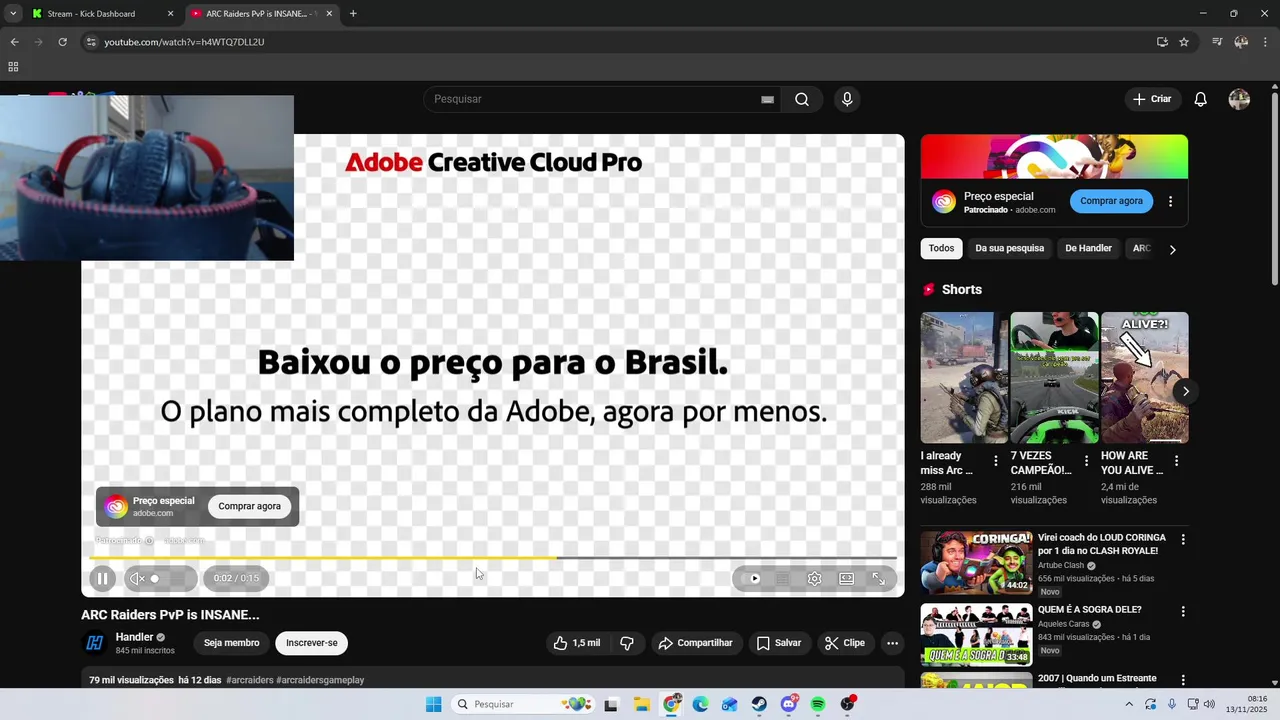Viewport: 1280px width, 720px height.
Task: Go back to the previous page
Action: [14, 42]
